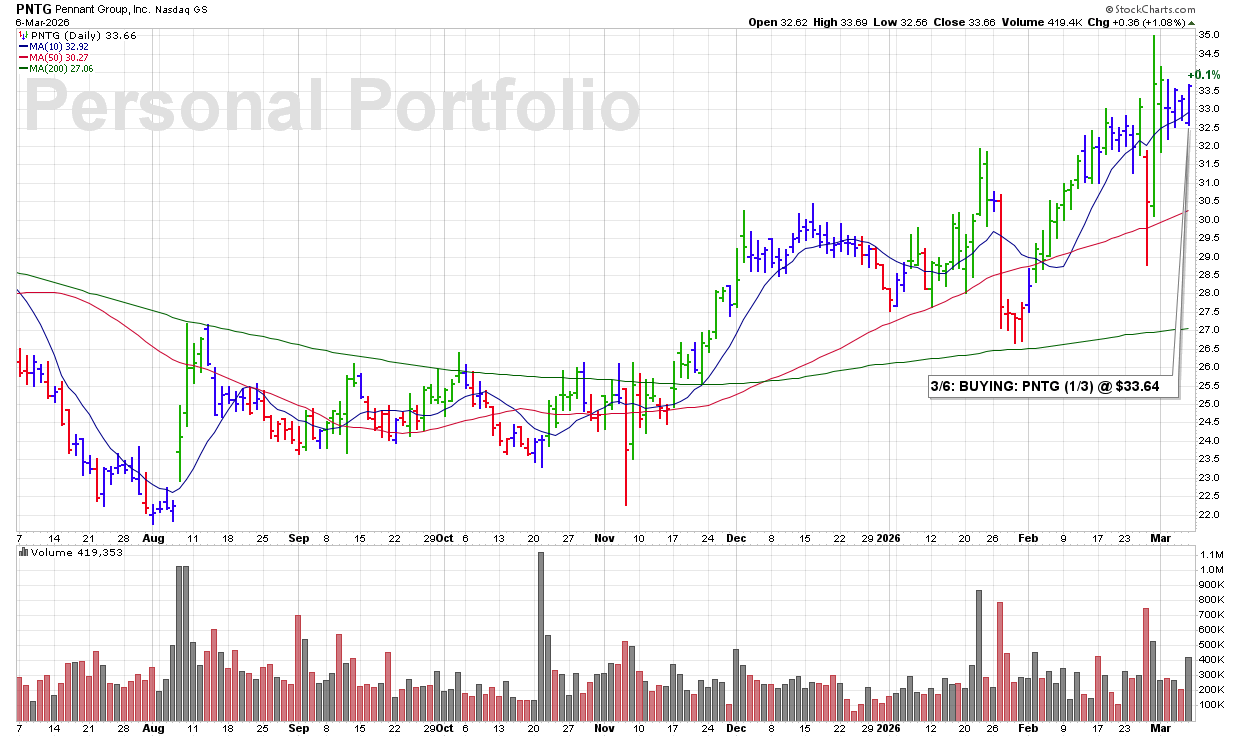The width and height of the screenshot is (1240, 737).
Task: Click the red MA(50) legend line marker
Action: tap(22, 57)
